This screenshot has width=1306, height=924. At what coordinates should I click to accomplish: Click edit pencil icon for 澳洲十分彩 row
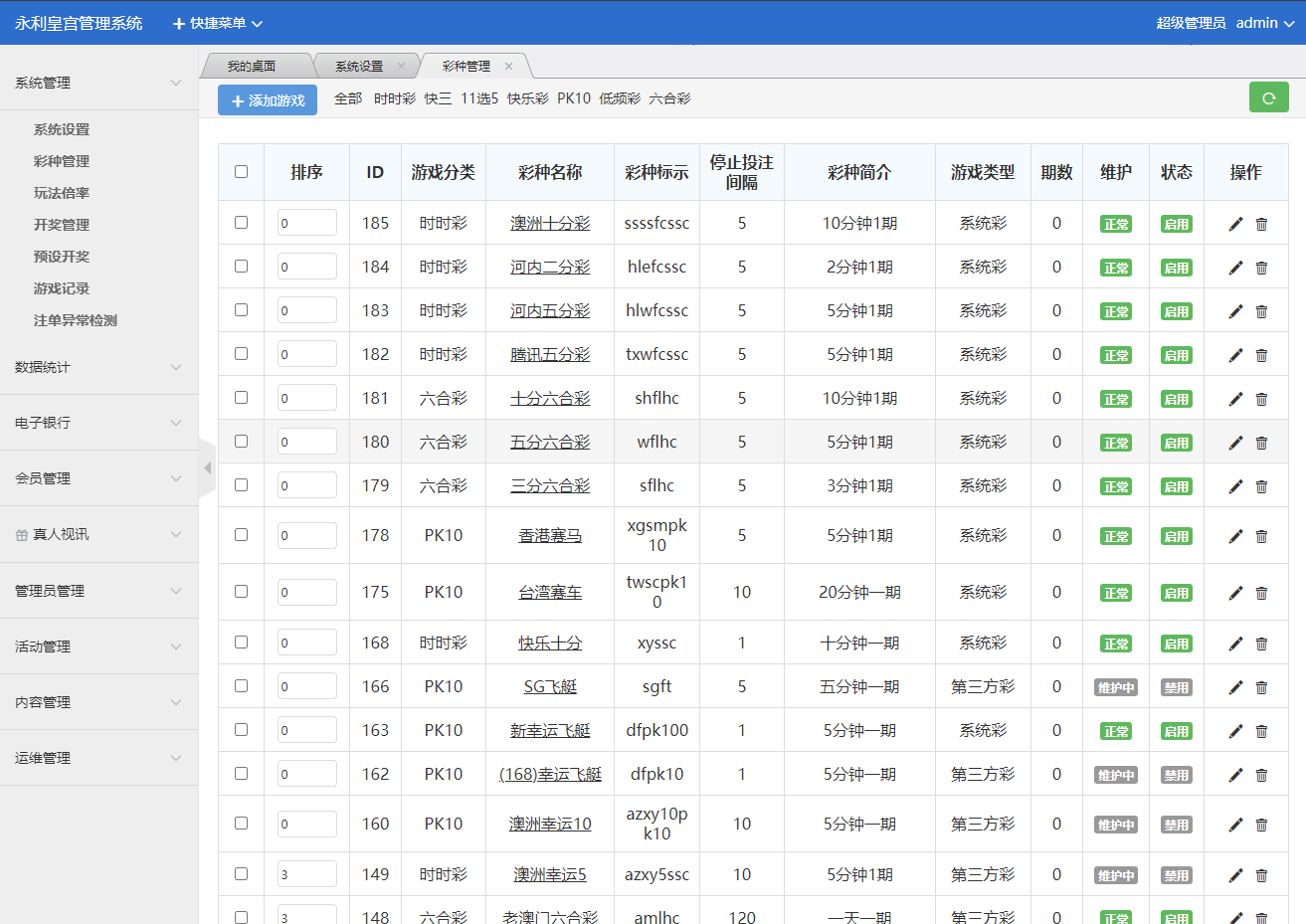[x=1235, y=224]
